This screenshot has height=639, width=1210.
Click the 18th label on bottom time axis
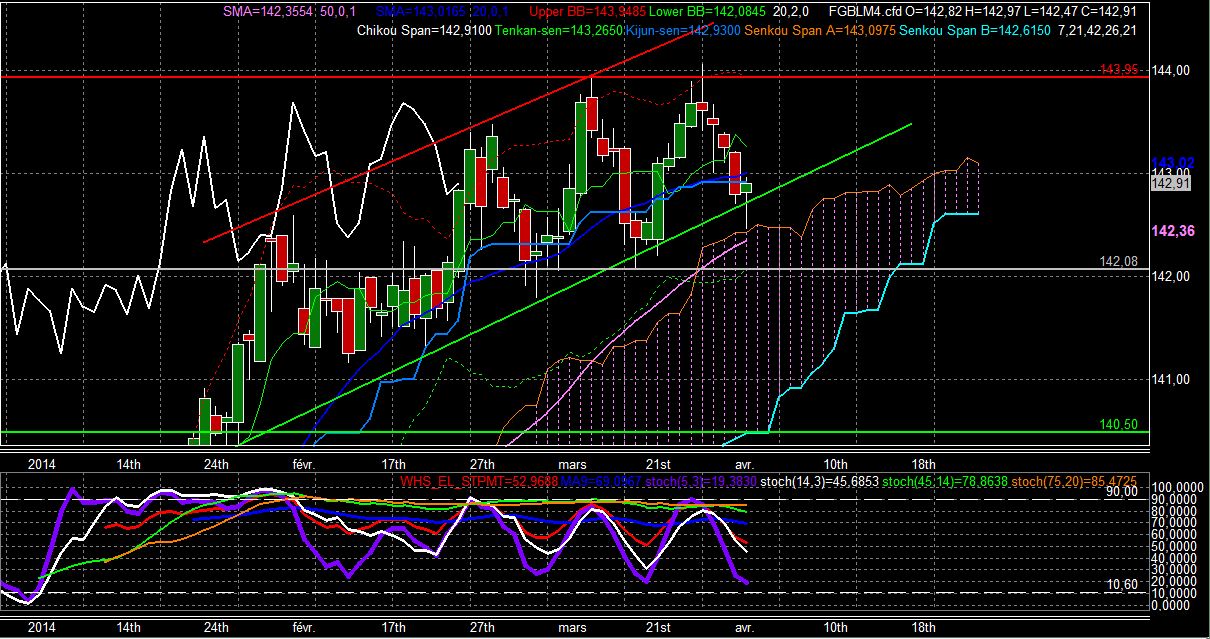point(924,627)
